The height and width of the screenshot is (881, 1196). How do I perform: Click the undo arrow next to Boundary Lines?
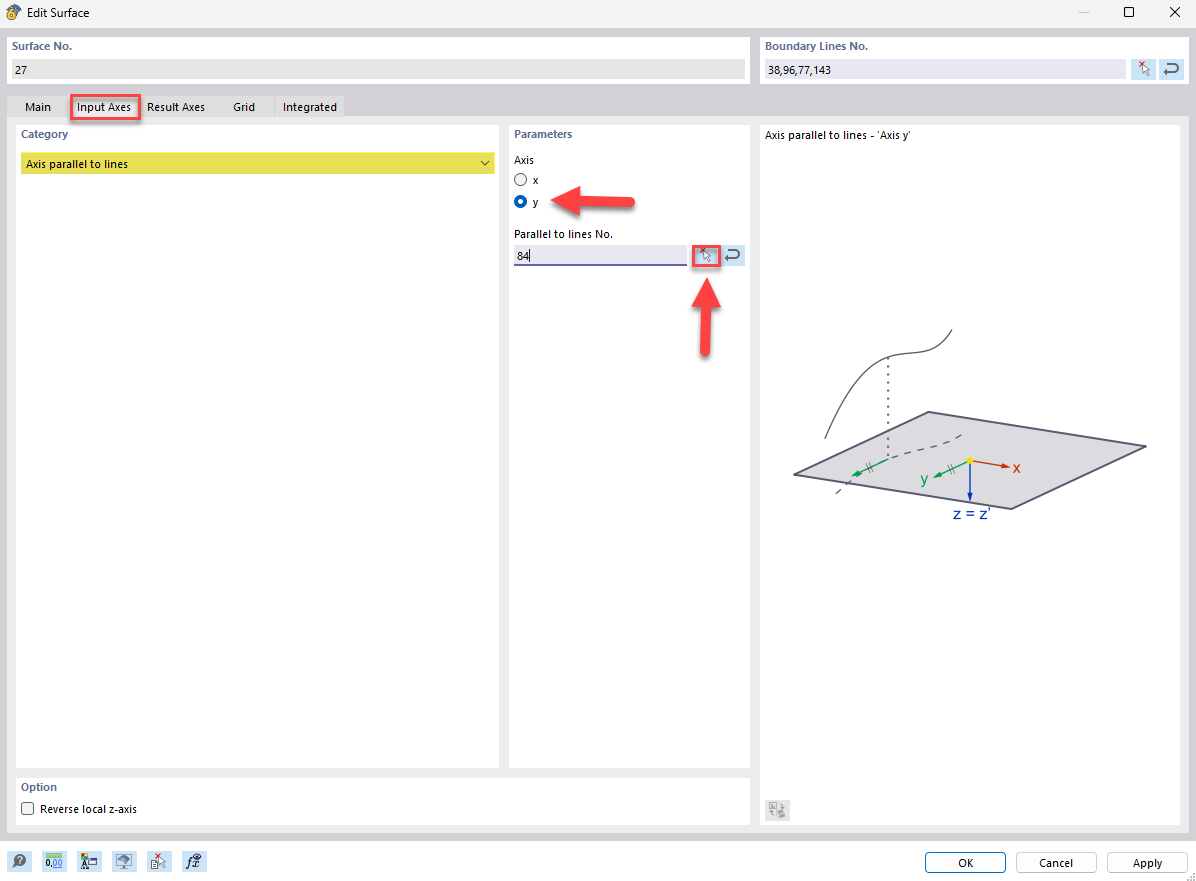tap(1170, 68)
